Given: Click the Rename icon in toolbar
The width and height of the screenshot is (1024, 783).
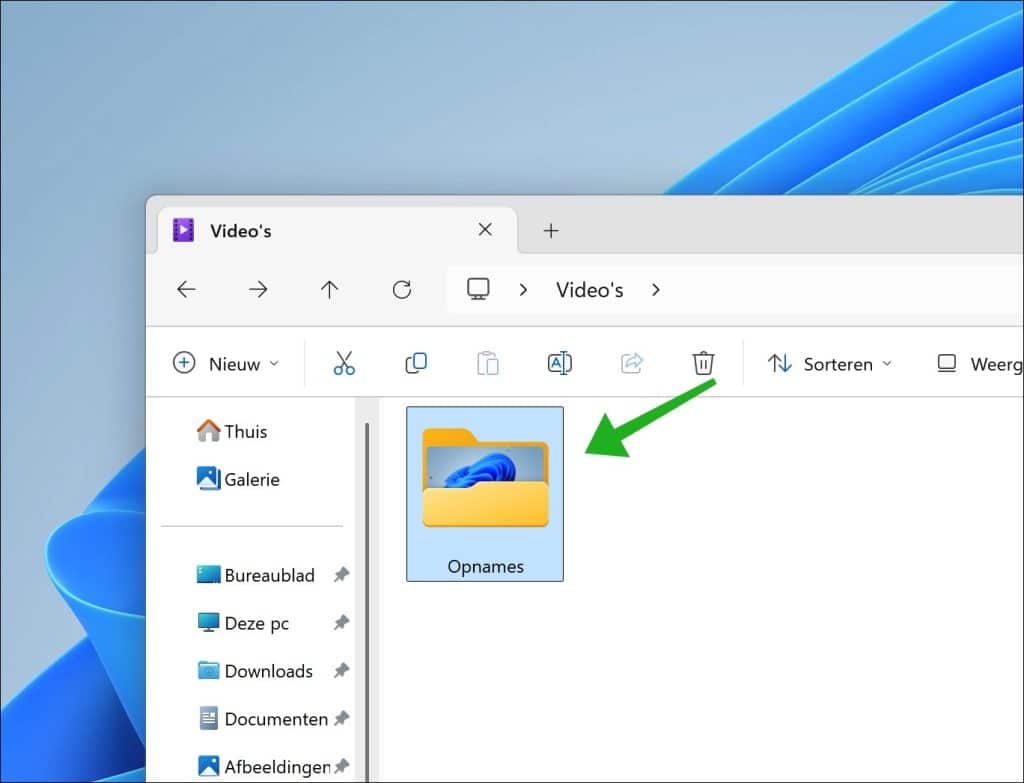Looking at the screenshot, I should (x=560, y=364).
